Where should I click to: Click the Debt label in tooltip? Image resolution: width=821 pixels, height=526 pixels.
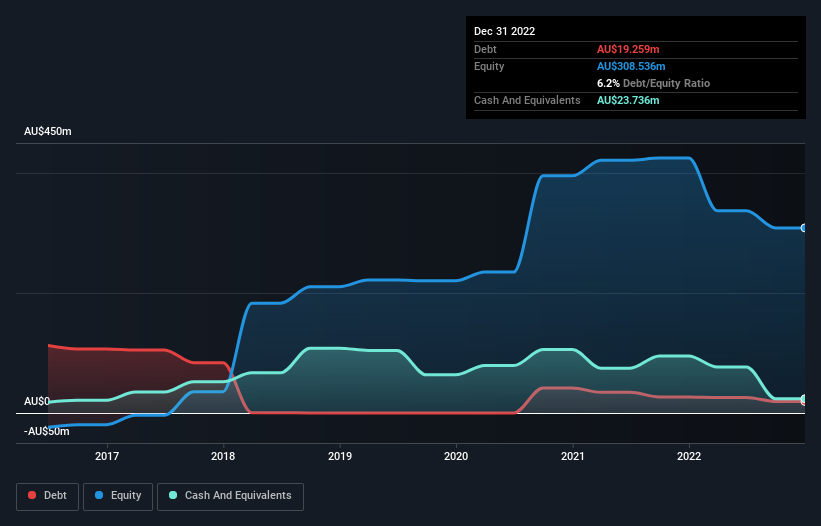[485, 49]
